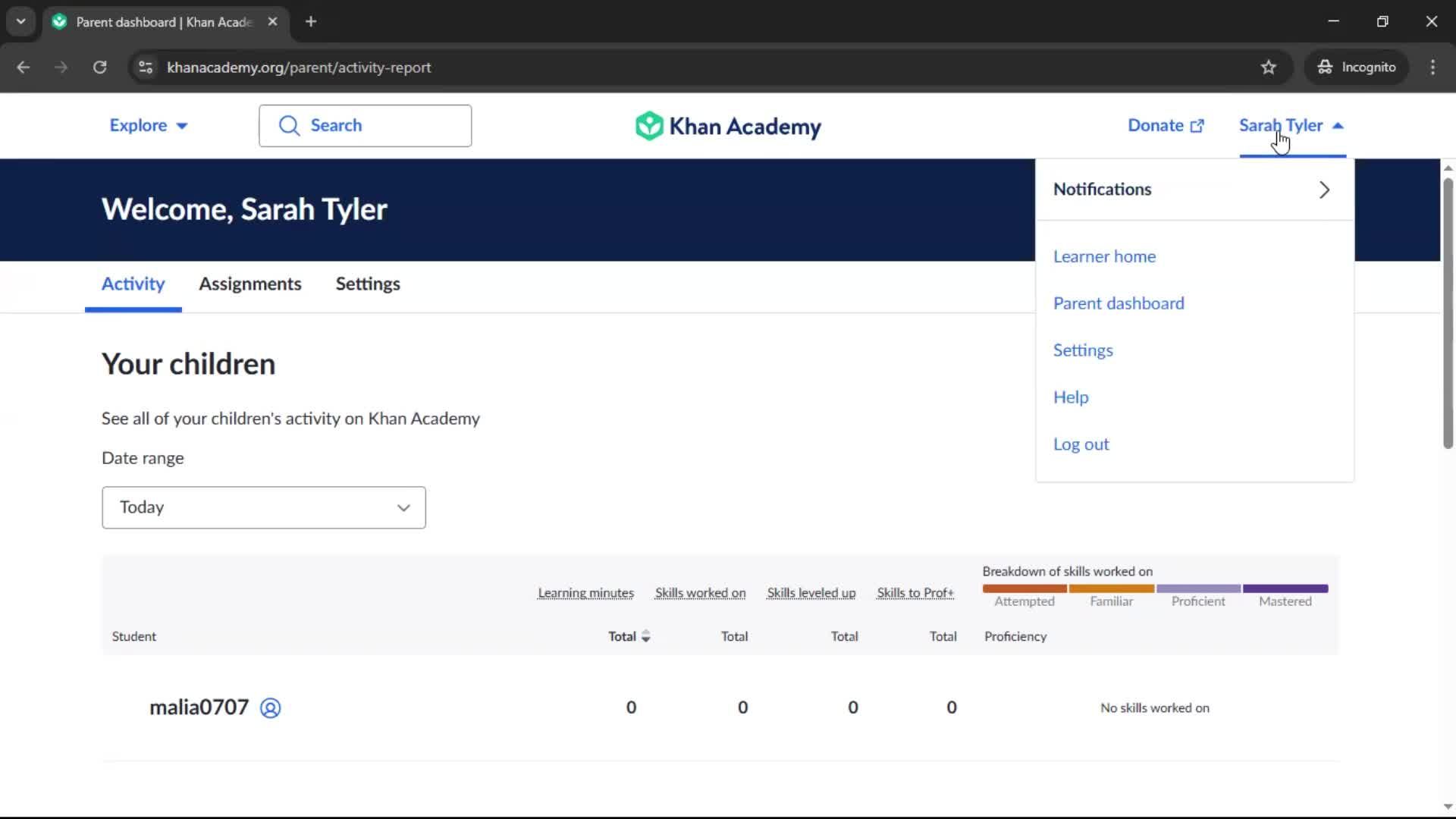This screenshot has height=819, width=1456.
Task: Reload the page
Action: [x=99, y=67]
